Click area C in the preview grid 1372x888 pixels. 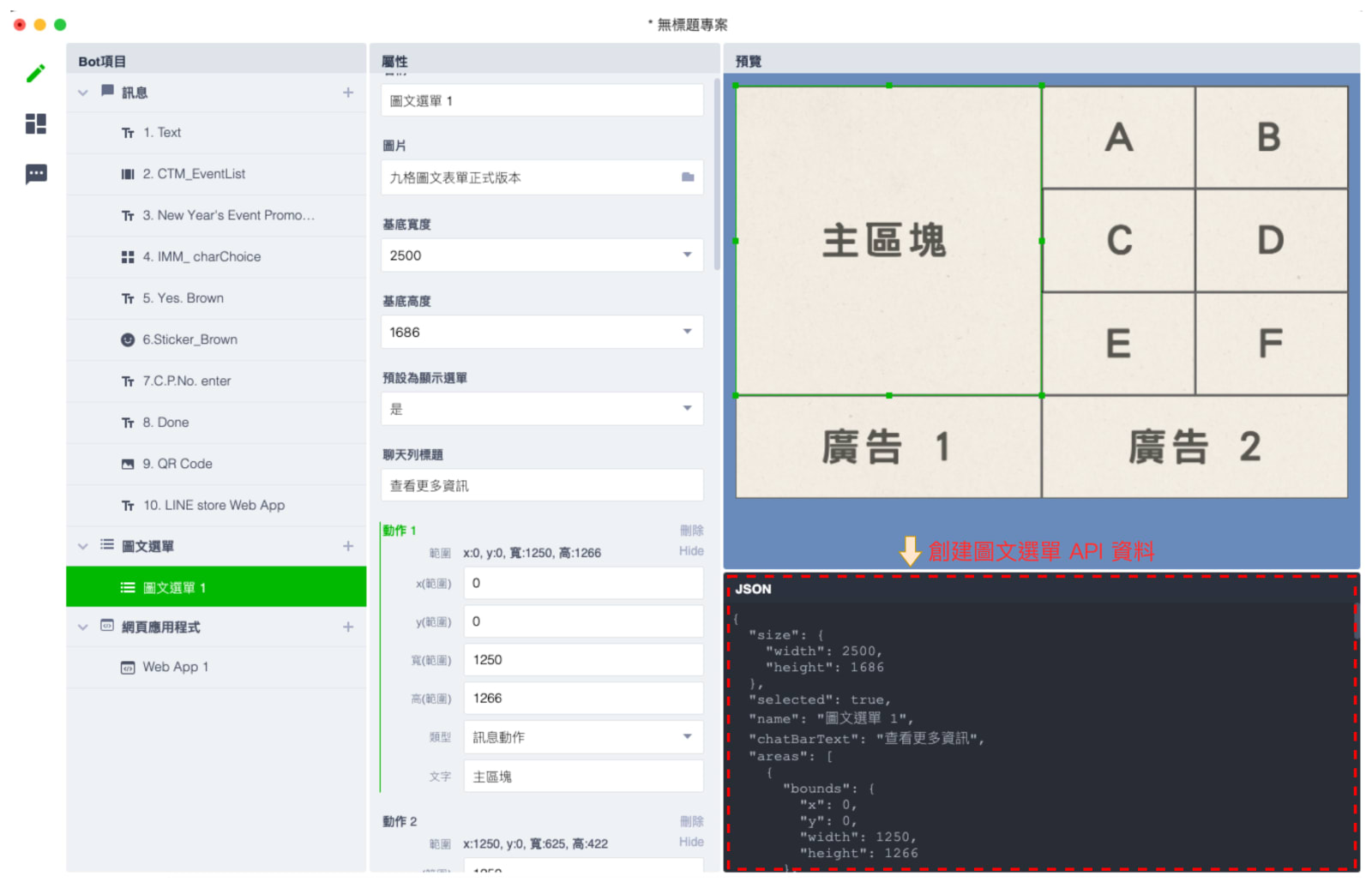tap(1118, 241)
